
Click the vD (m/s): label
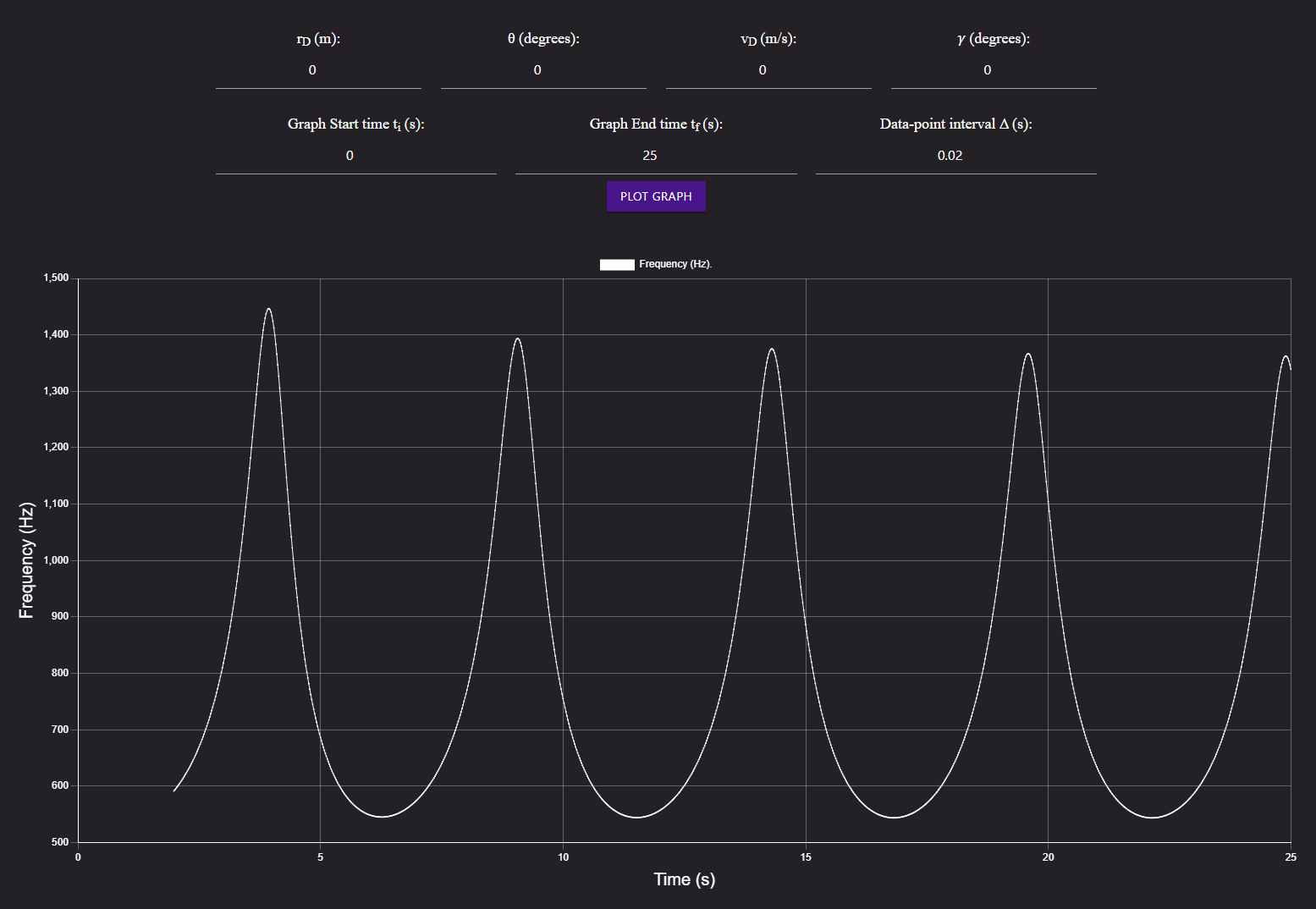point(768,39)
